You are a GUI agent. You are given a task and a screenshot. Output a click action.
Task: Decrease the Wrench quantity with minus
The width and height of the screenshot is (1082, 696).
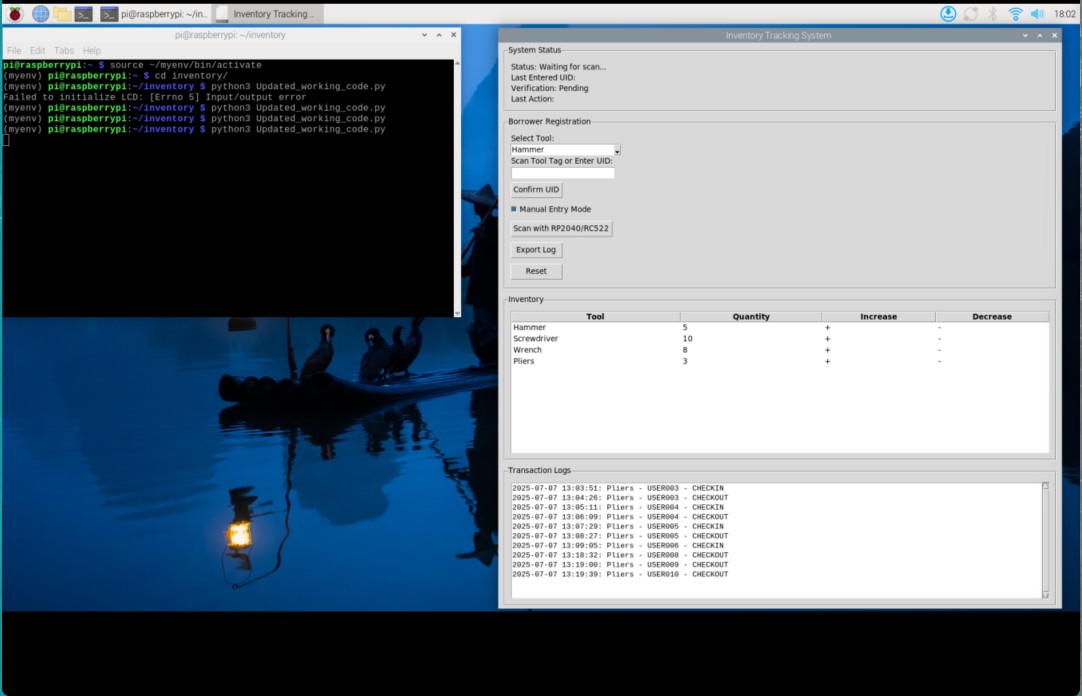pyautogui.click(x=939, y=350)
